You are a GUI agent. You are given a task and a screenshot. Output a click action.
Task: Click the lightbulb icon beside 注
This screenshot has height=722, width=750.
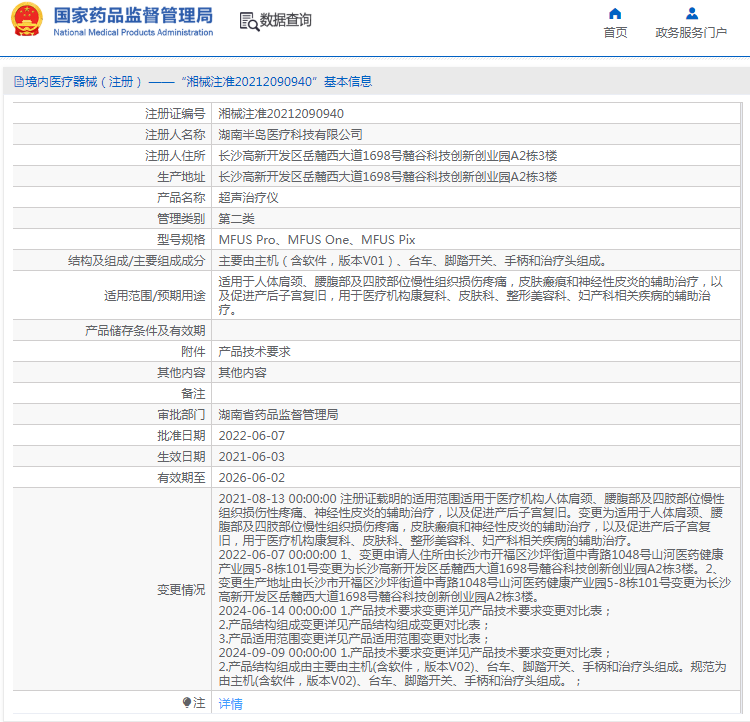point(187,702)
